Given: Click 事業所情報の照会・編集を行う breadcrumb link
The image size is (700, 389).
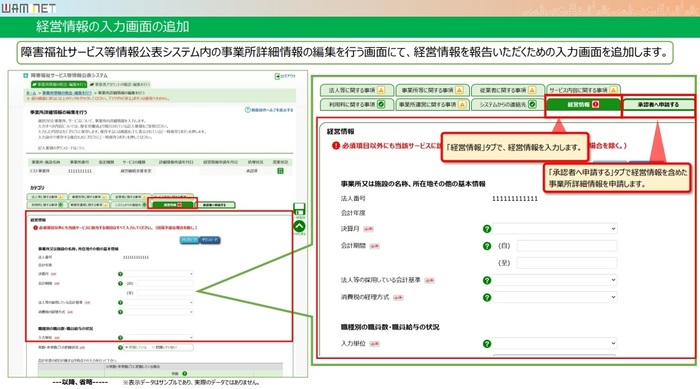Looking at the screenshot, I should (x=67, y=93).
